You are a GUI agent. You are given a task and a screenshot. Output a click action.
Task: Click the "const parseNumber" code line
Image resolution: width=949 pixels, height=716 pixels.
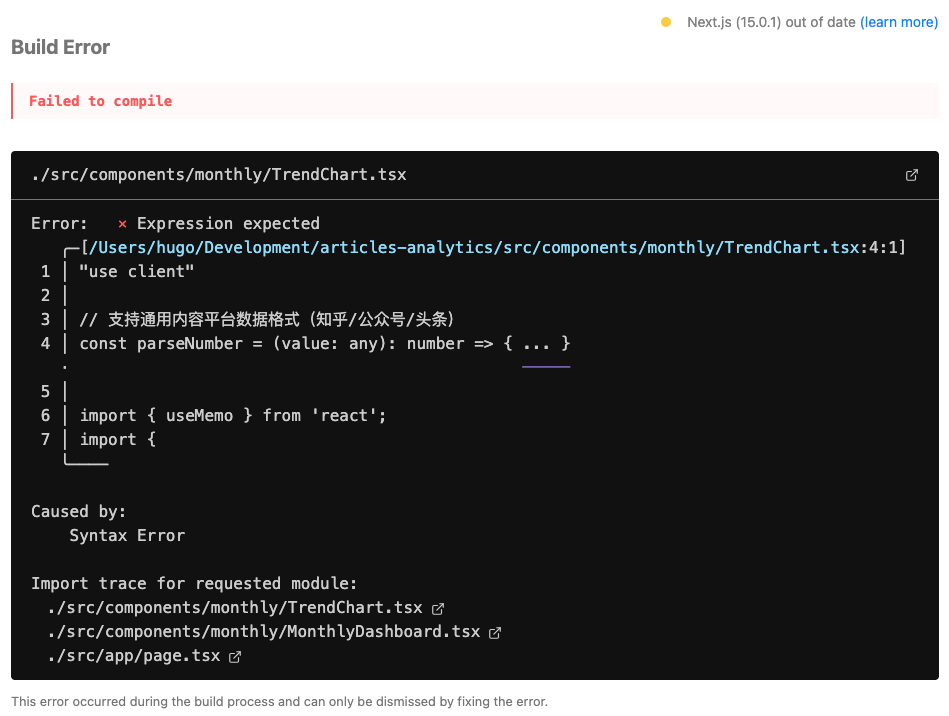click(325, 344)
